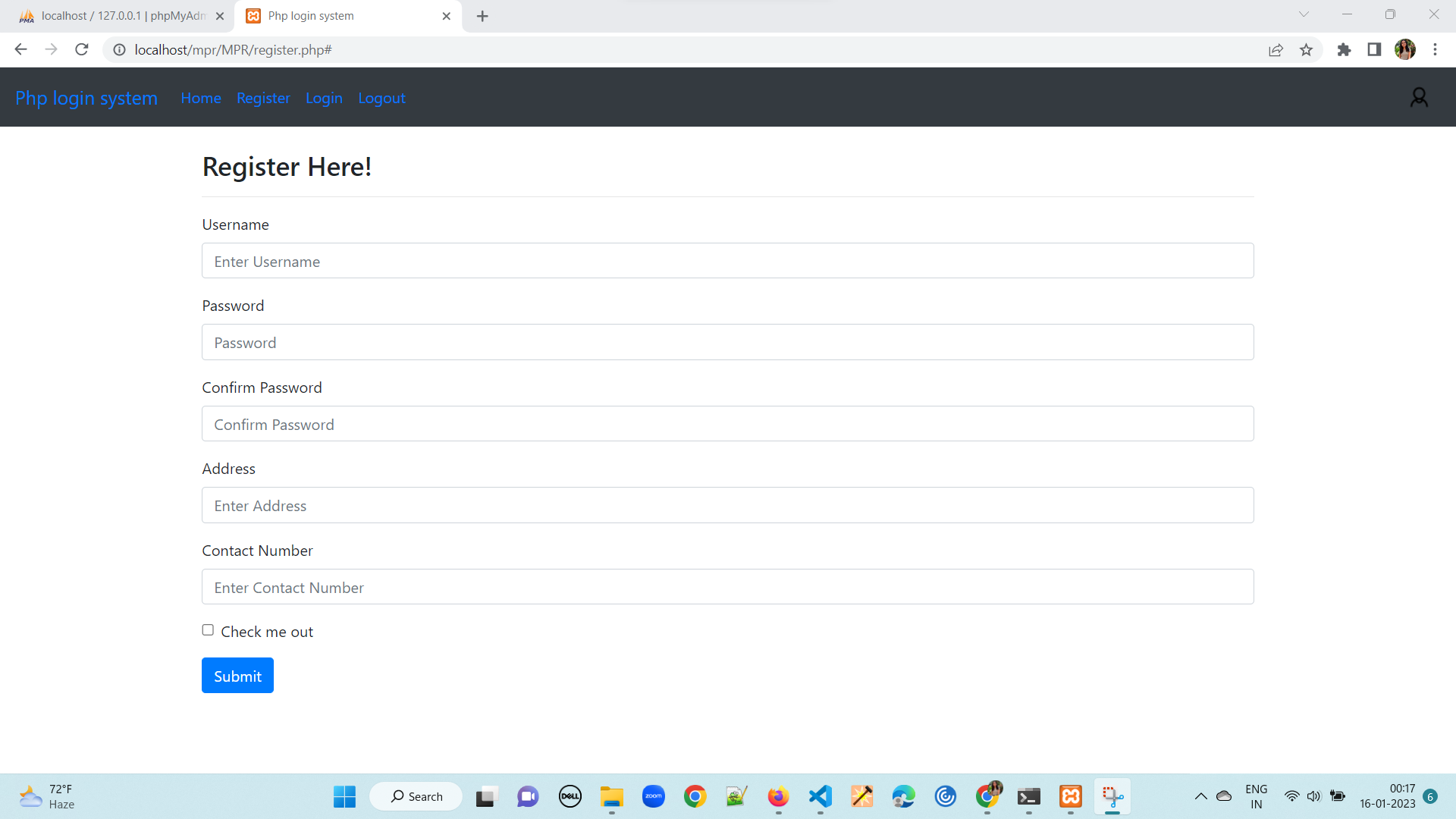
Task: Check the 'Check me out' checkbox
Action: tap(207, 629)
